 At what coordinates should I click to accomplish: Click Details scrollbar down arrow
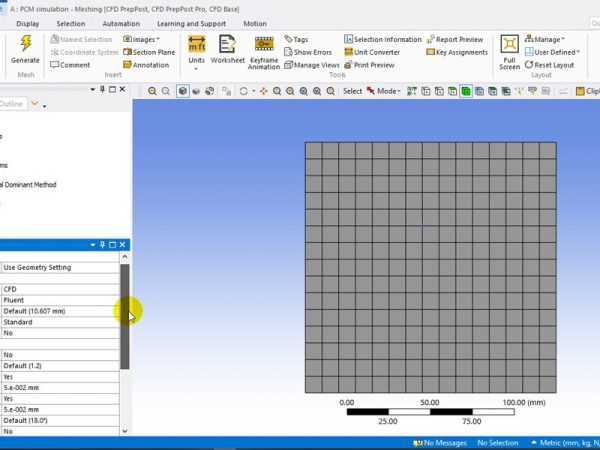(x=125, y=431)
